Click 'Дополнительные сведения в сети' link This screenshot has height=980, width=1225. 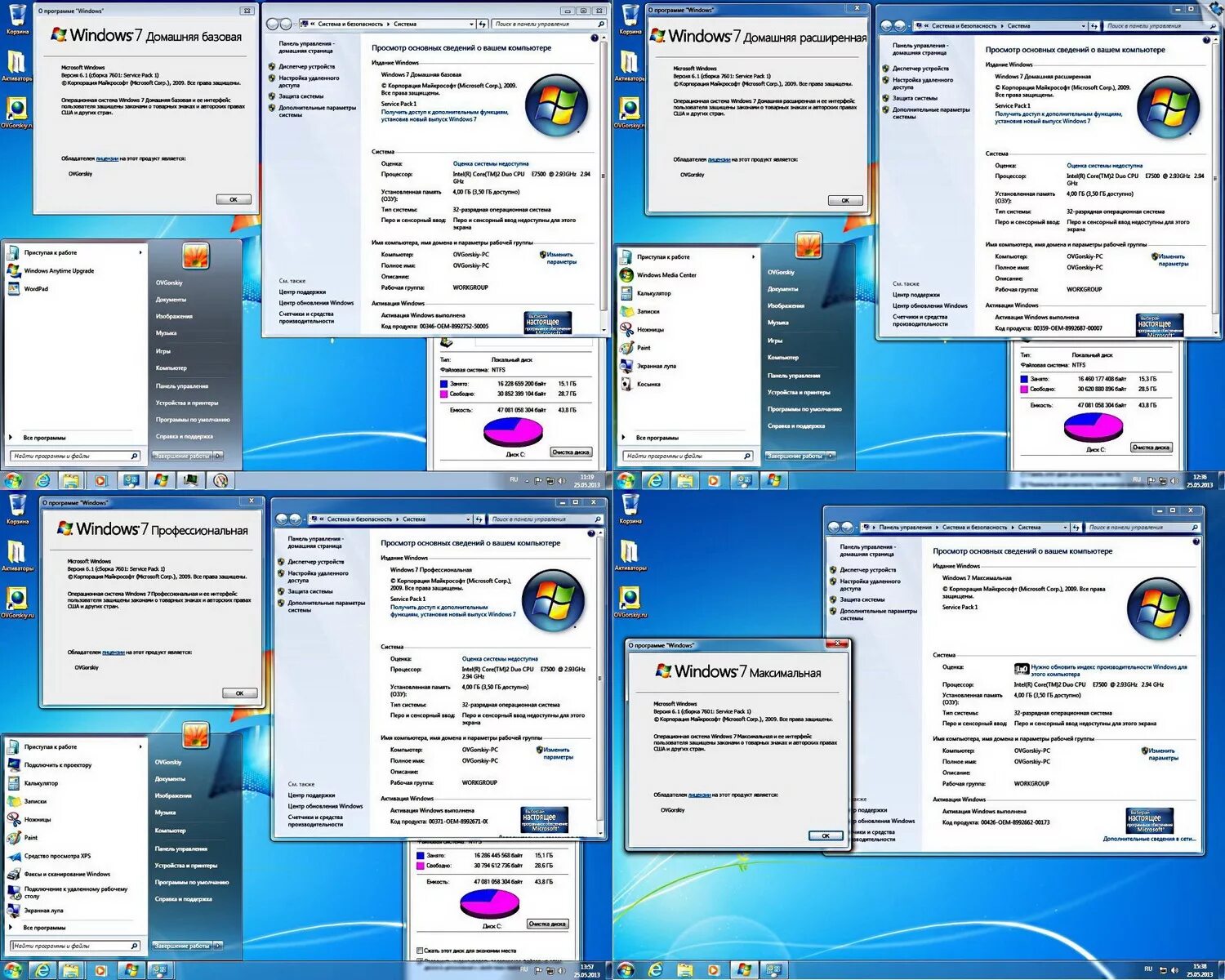1149,839
